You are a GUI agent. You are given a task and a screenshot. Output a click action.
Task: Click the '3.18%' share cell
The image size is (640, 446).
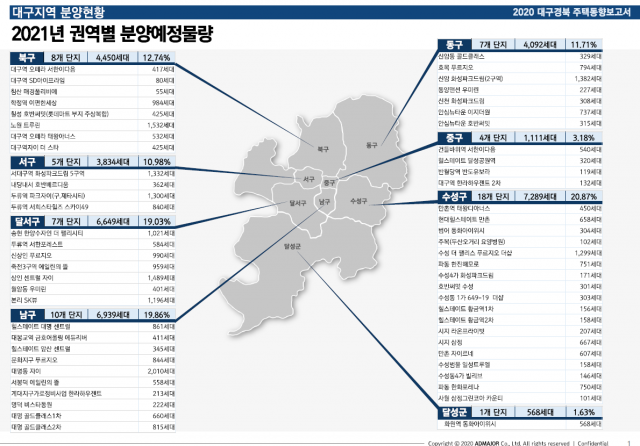click(584, 138)
